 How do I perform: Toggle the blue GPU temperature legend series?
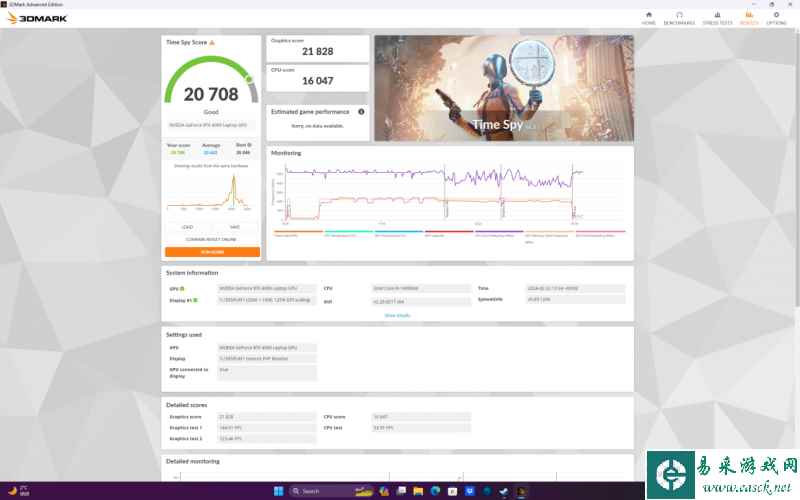point(398,233)
